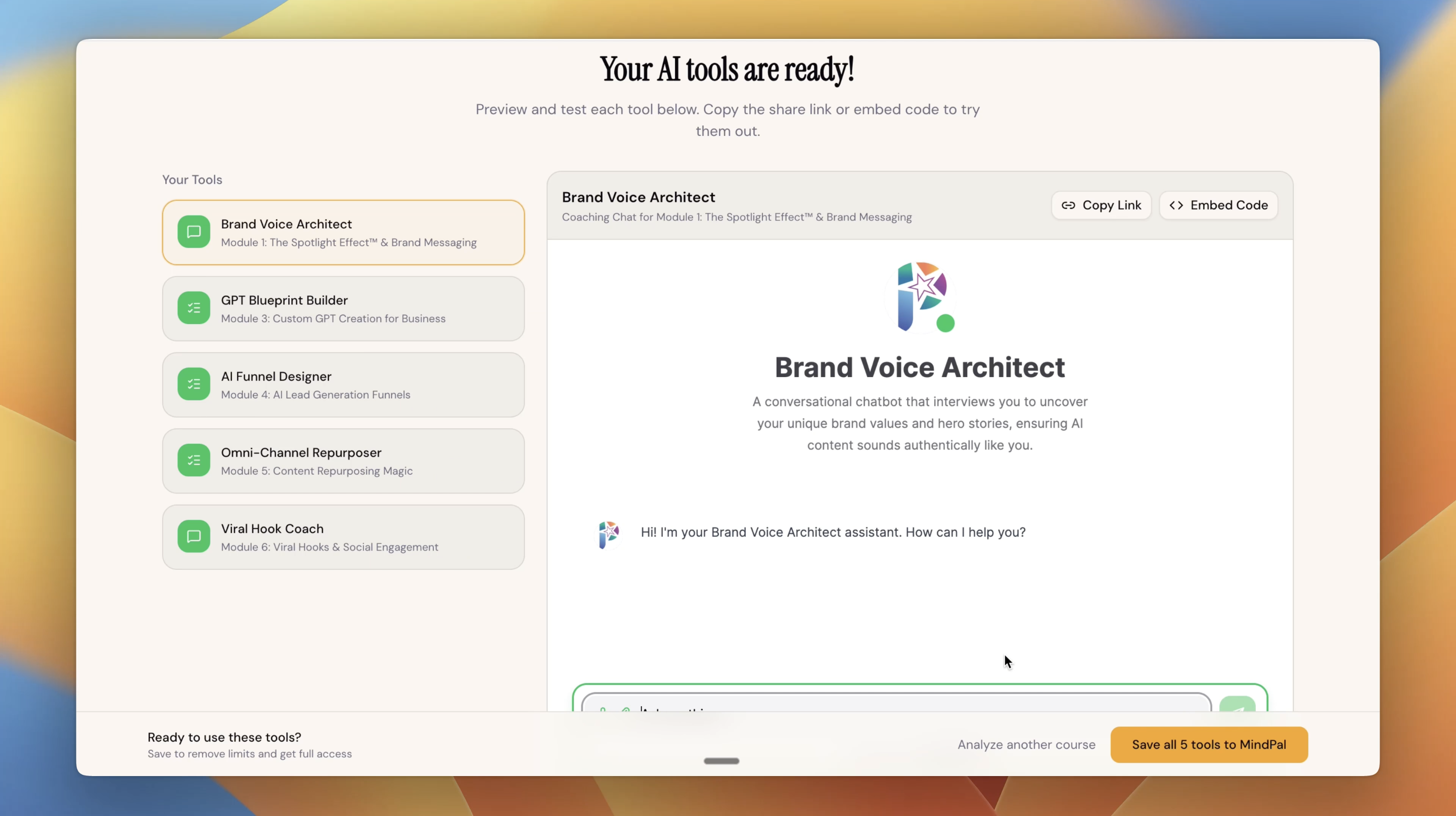This screenshot has height=816, width=1456.
Task: Click the link icon on Copy Link button
Action: point(1069,205)
